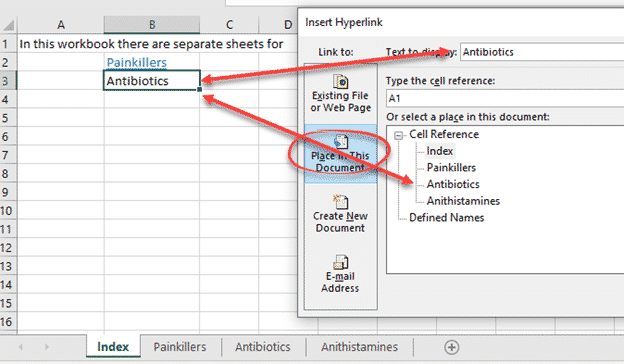Screen dimensions: 624x364
Task: Click the Insert Hyperlink dialog title
Action: coord(343,22)
